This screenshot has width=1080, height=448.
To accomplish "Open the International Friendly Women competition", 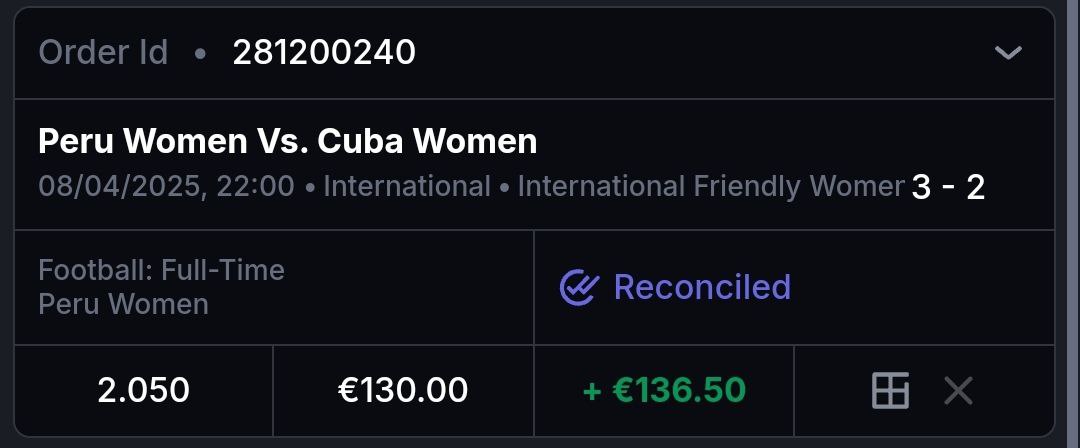I will pos(710,187).
